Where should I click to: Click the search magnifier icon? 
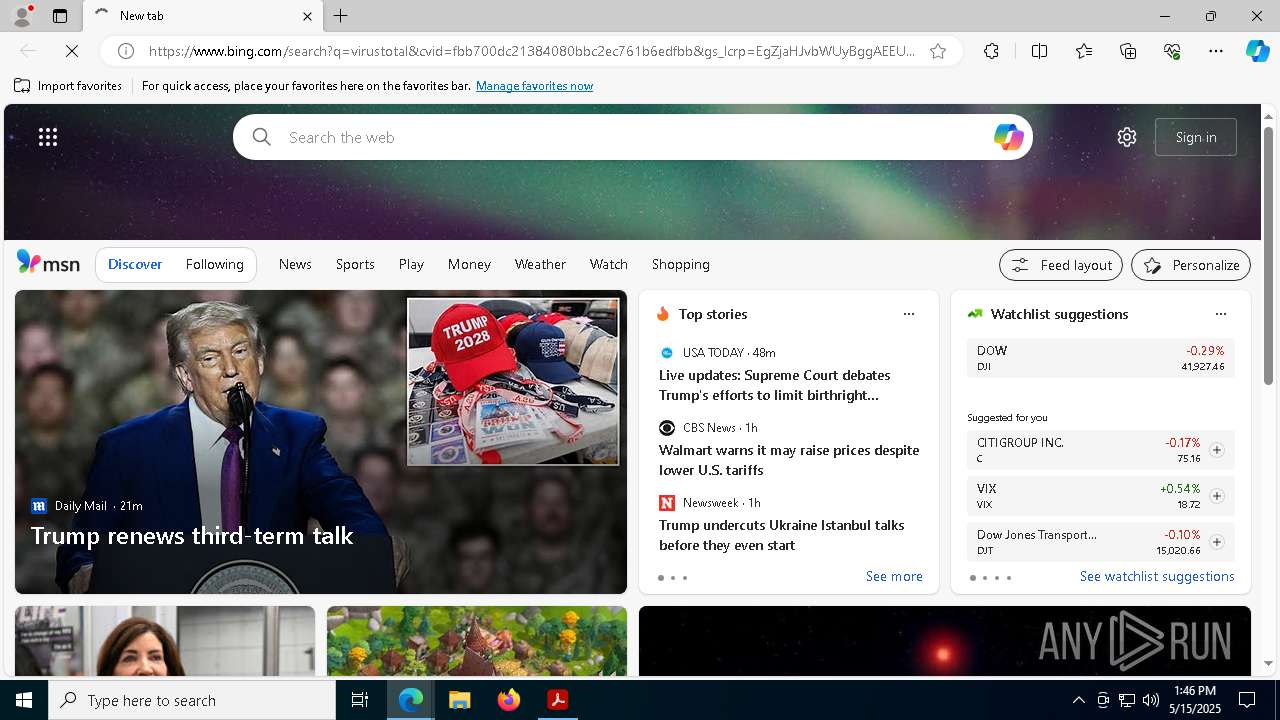click(x=262, y=137)
